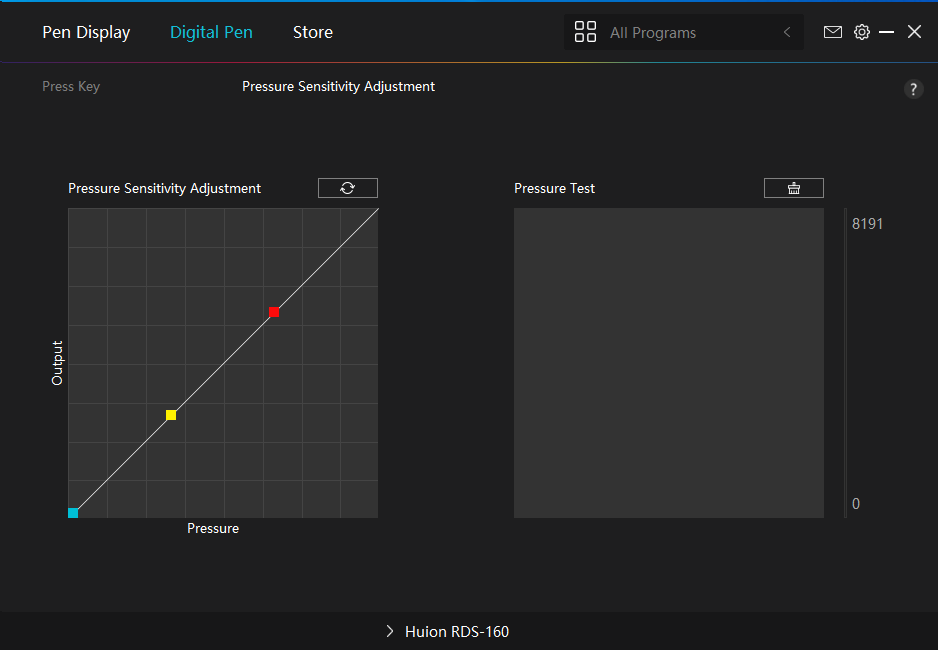Click inside the Pressure Test area
Viewport: 938px width, 650px height.
(668, 363)
